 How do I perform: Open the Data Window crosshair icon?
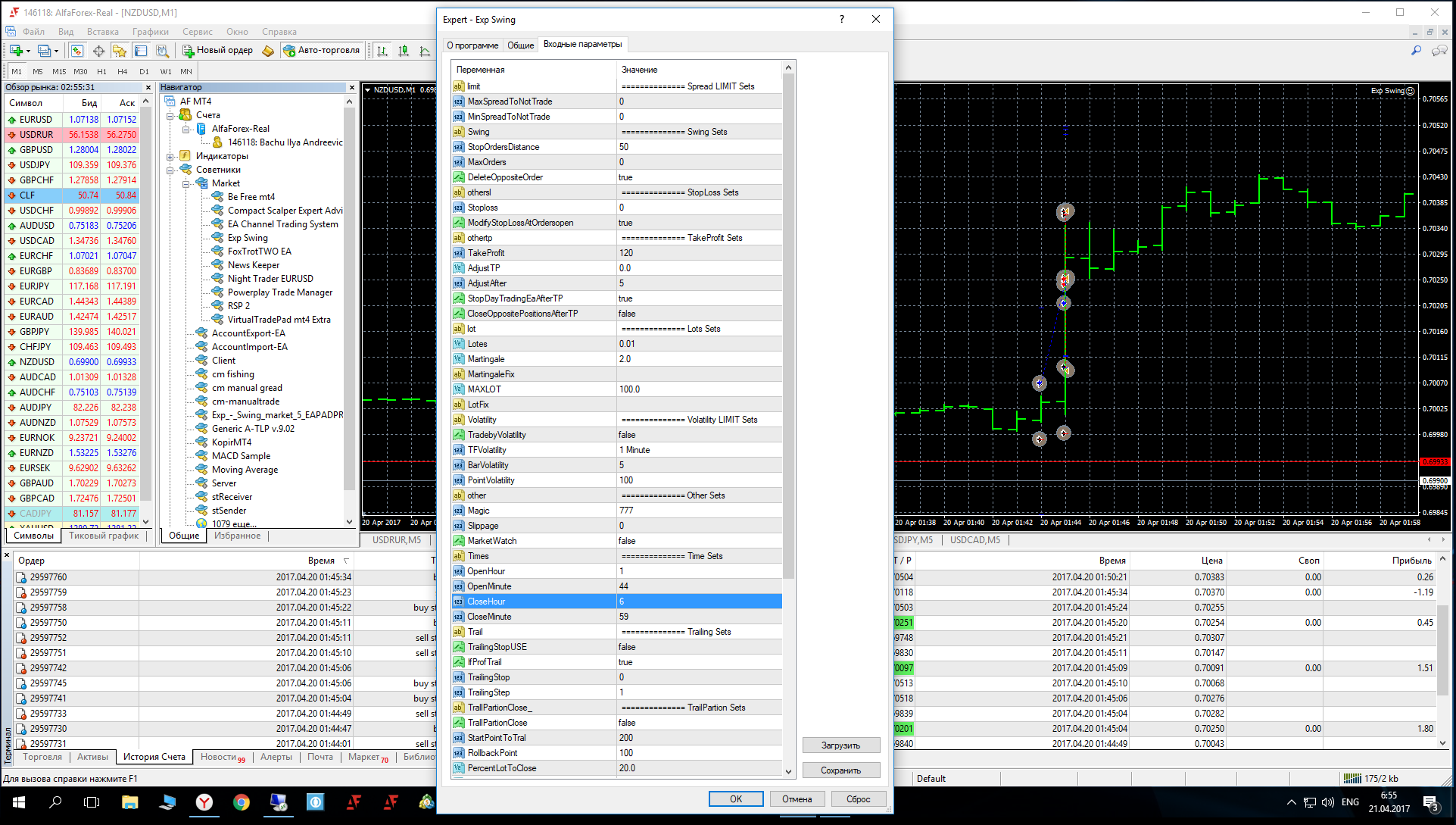[x=98, y=51]
